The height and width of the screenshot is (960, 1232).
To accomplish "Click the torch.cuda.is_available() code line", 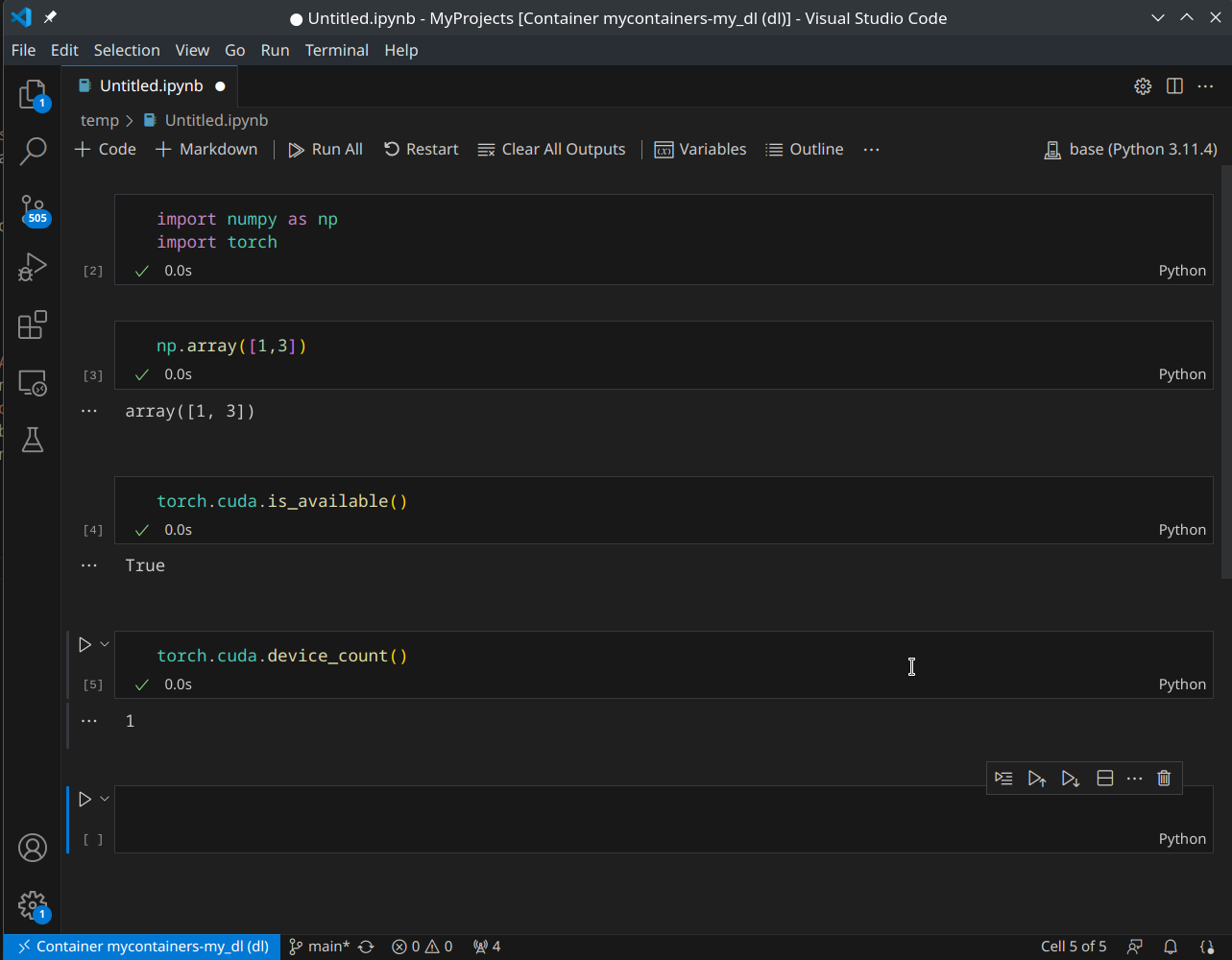I will 282,501.
